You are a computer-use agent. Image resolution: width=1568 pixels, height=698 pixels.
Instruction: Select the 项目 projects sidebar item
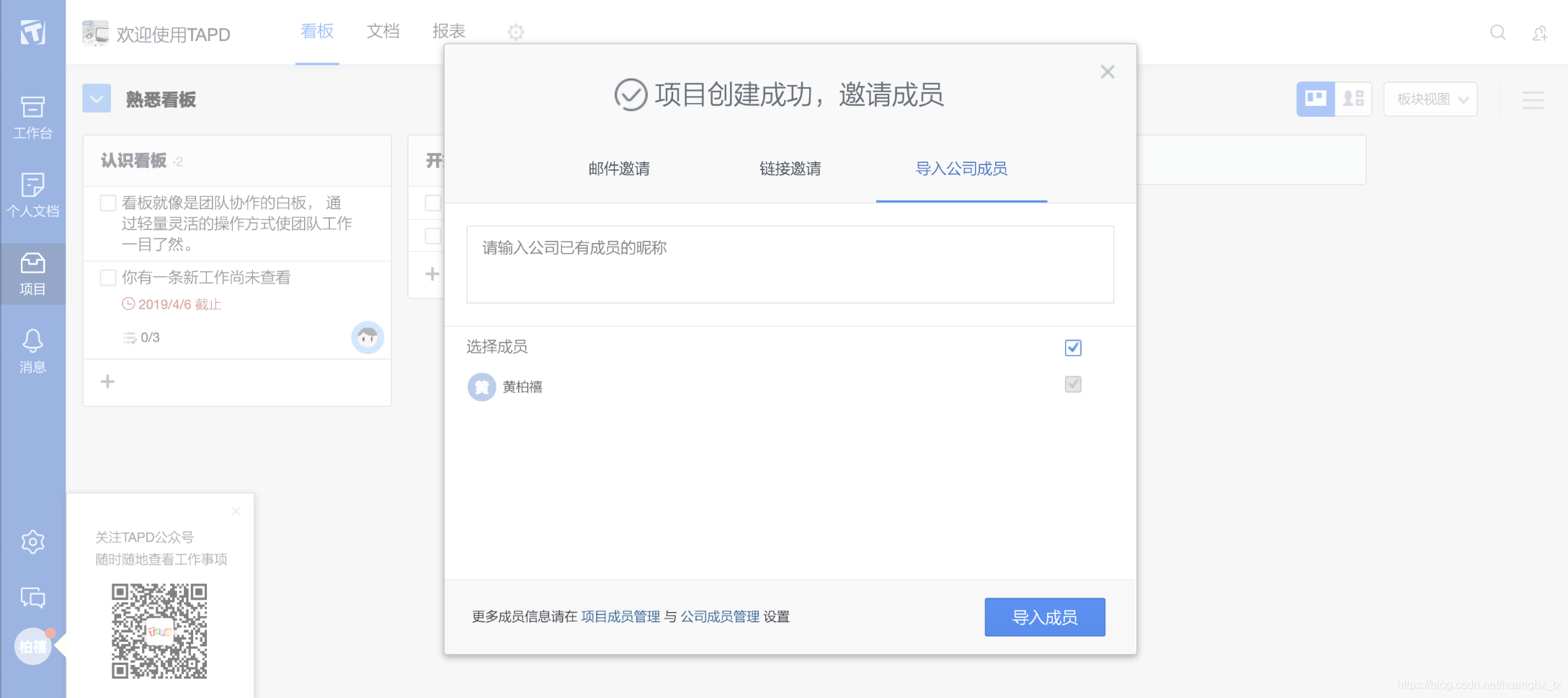pos(32,274)
